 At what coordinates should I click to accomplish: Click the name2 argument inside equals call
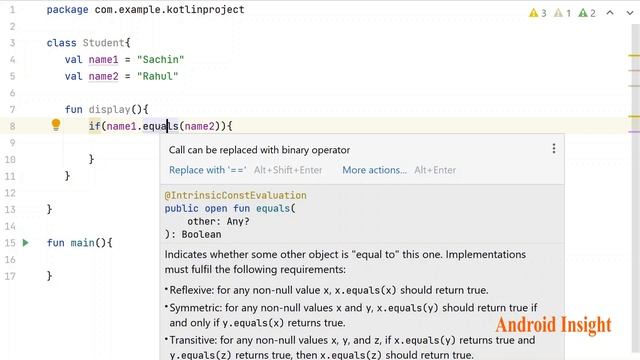(x=200, y=126)
